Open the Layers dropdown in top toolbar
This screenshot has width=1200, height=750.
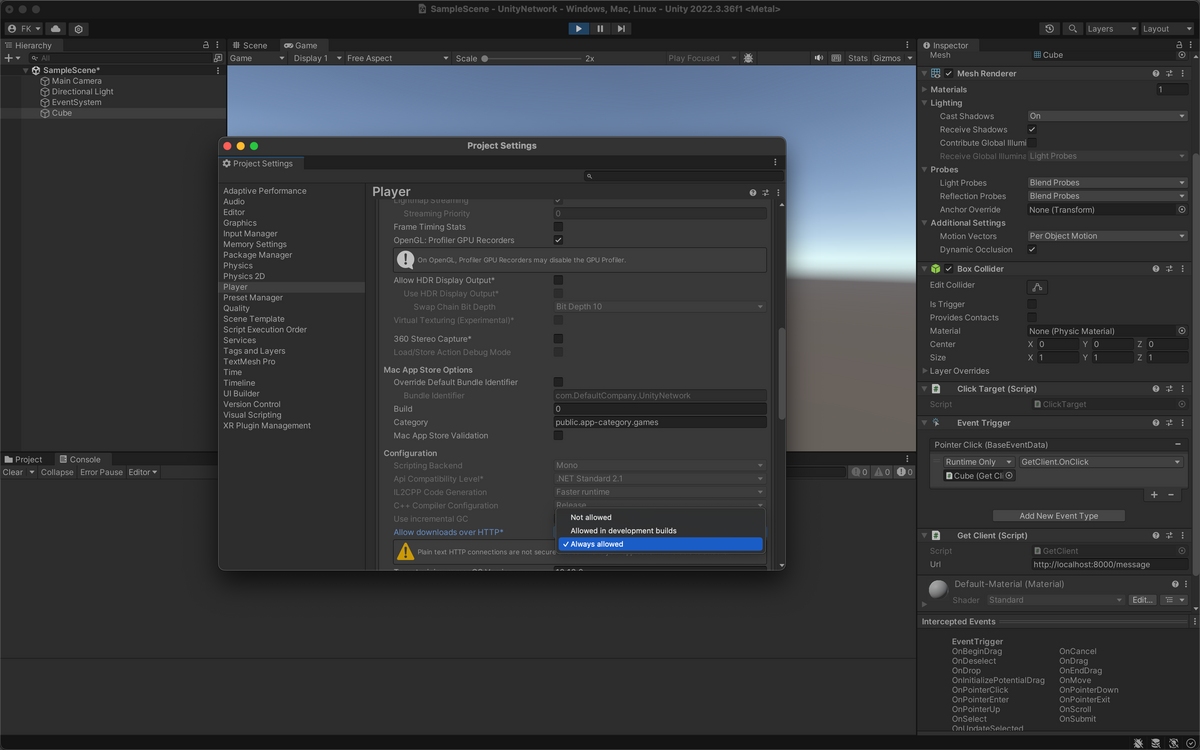pos(1112,29)
